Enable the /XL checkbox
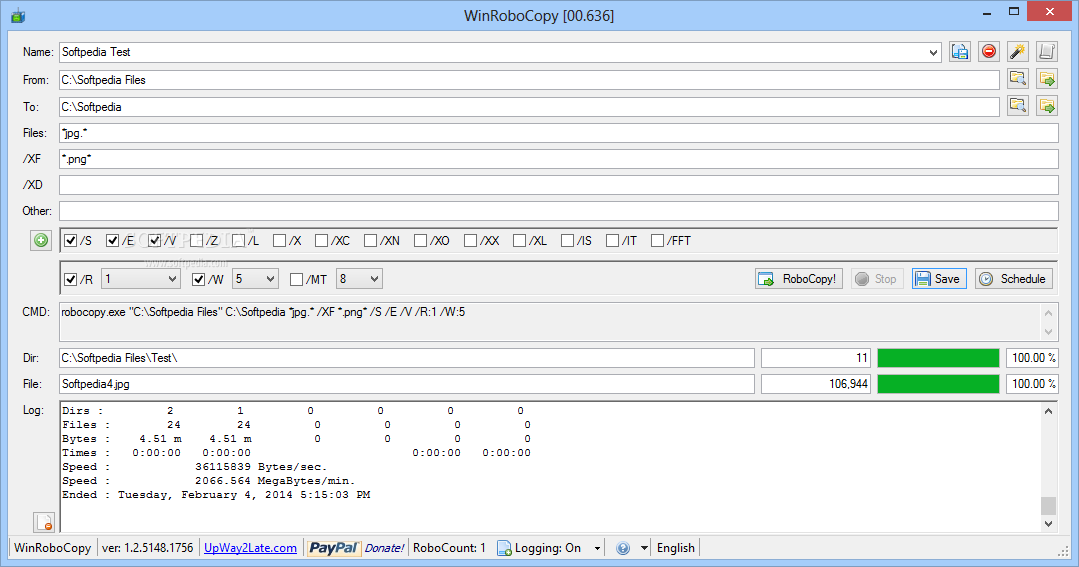This screenshot has height=567, width=1079. [x=520, y=241]
